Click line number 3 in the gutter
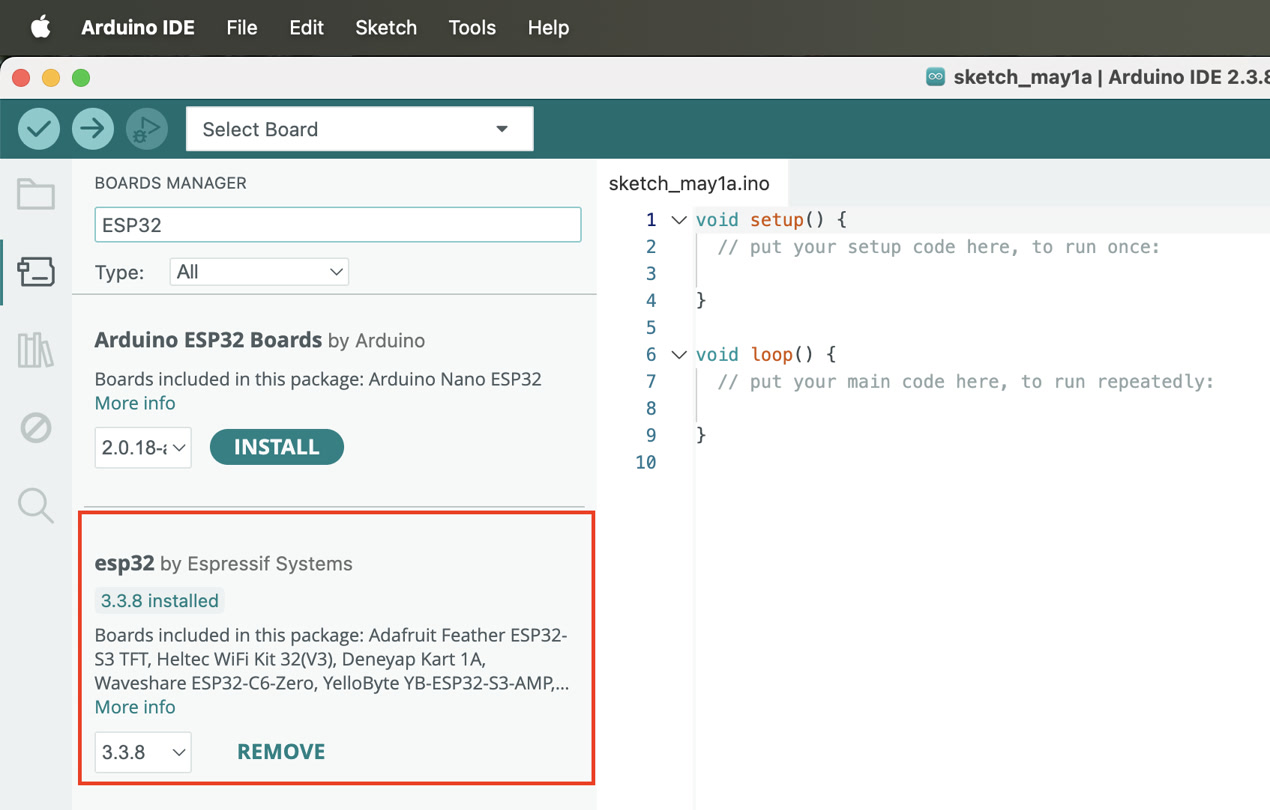1270x810 pixels. [651, 274]
